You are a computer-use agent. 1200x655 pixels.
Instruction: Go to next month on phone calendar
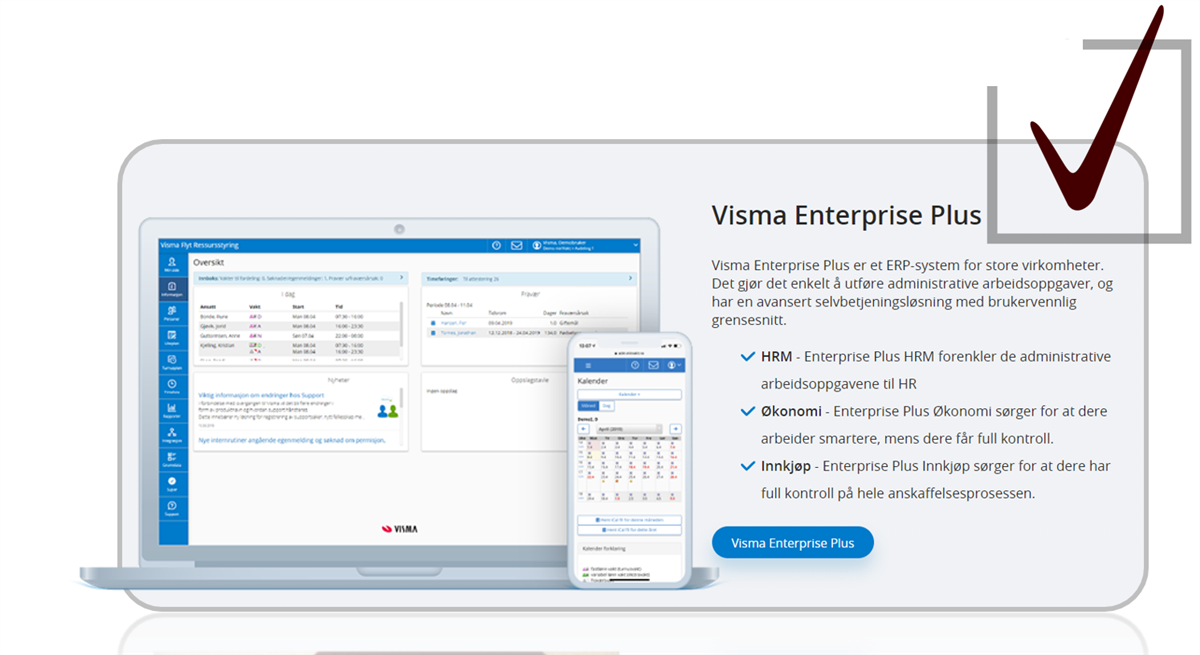click(x=676, y=428)
